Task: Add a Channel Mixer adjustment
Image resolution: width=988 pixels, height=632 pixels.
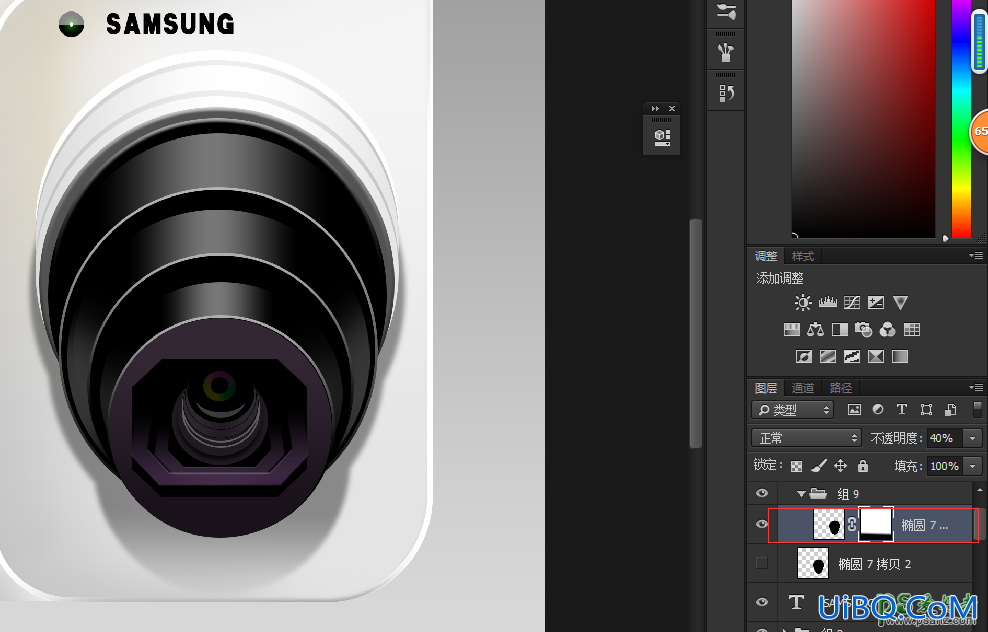Action: 888,330
